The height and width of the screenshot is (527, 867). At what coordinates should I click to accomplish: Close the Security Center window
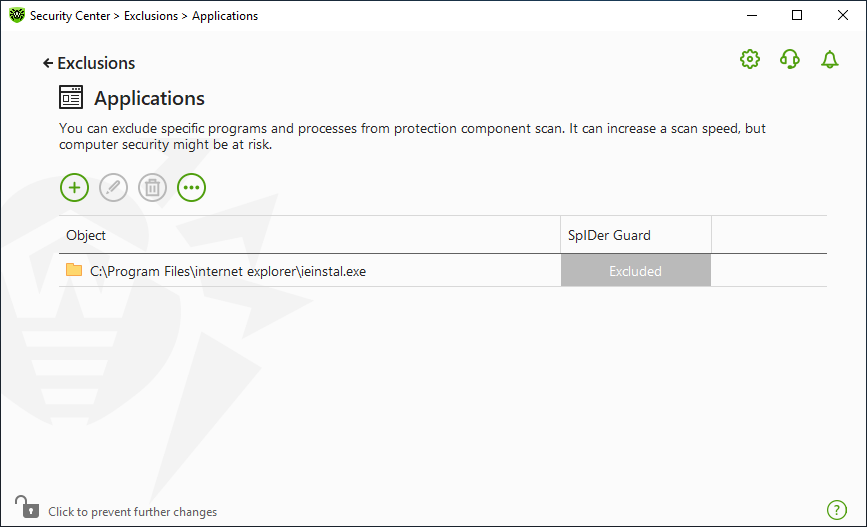pos(843,15)
